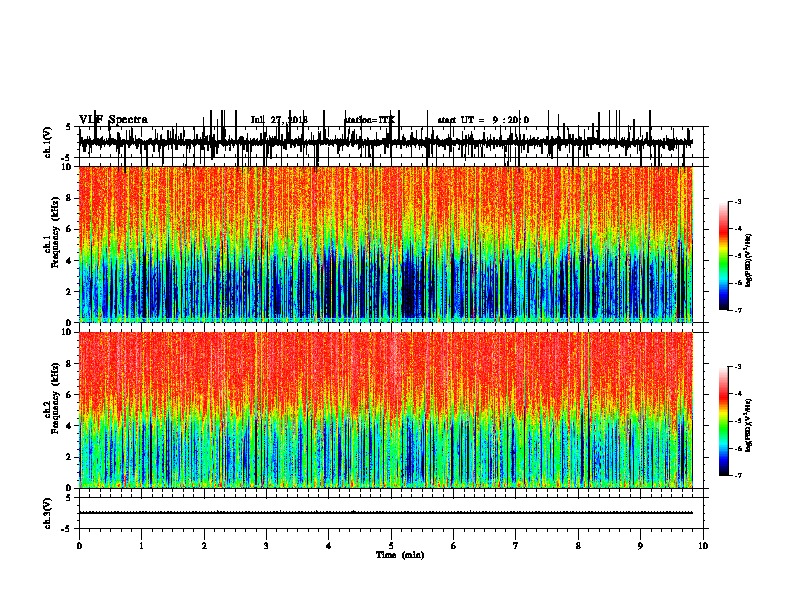Click the "-5" volt tick of the ch.3 panel
Viewport: 792px width, 612px height.
tap(67, 529)
